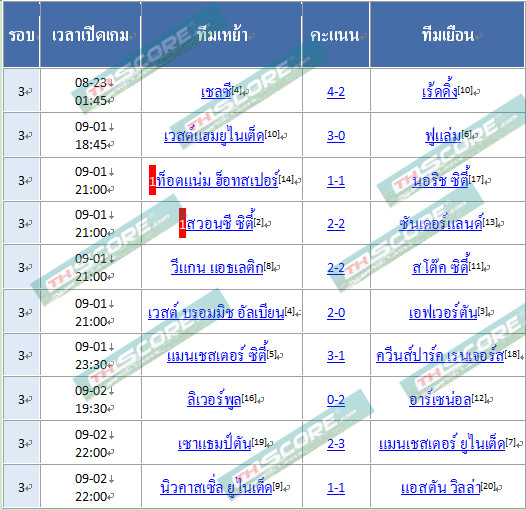Open the เวสต์แฮมยูไนเต็ด team link
Viewport: 526px width, 510px height.
pos(214,135)
